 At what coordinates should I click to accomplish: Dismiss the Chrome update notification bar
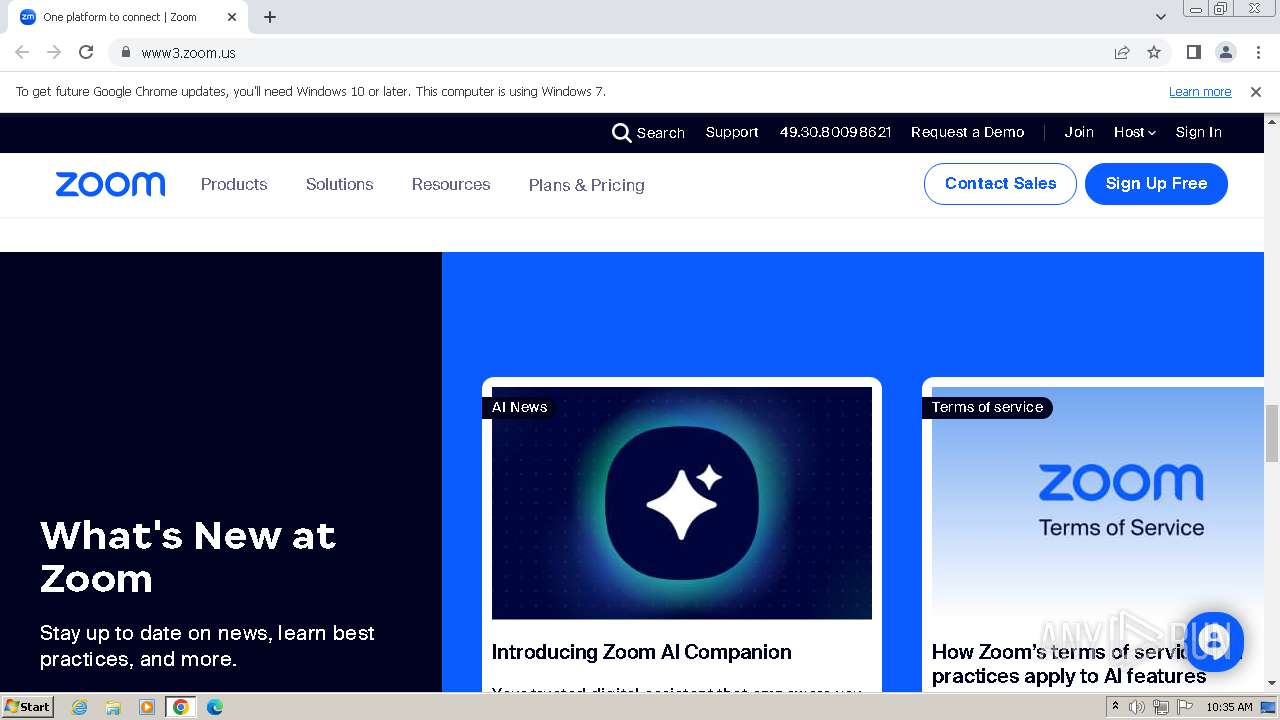pyautogui.click(x=1256, y=92)
